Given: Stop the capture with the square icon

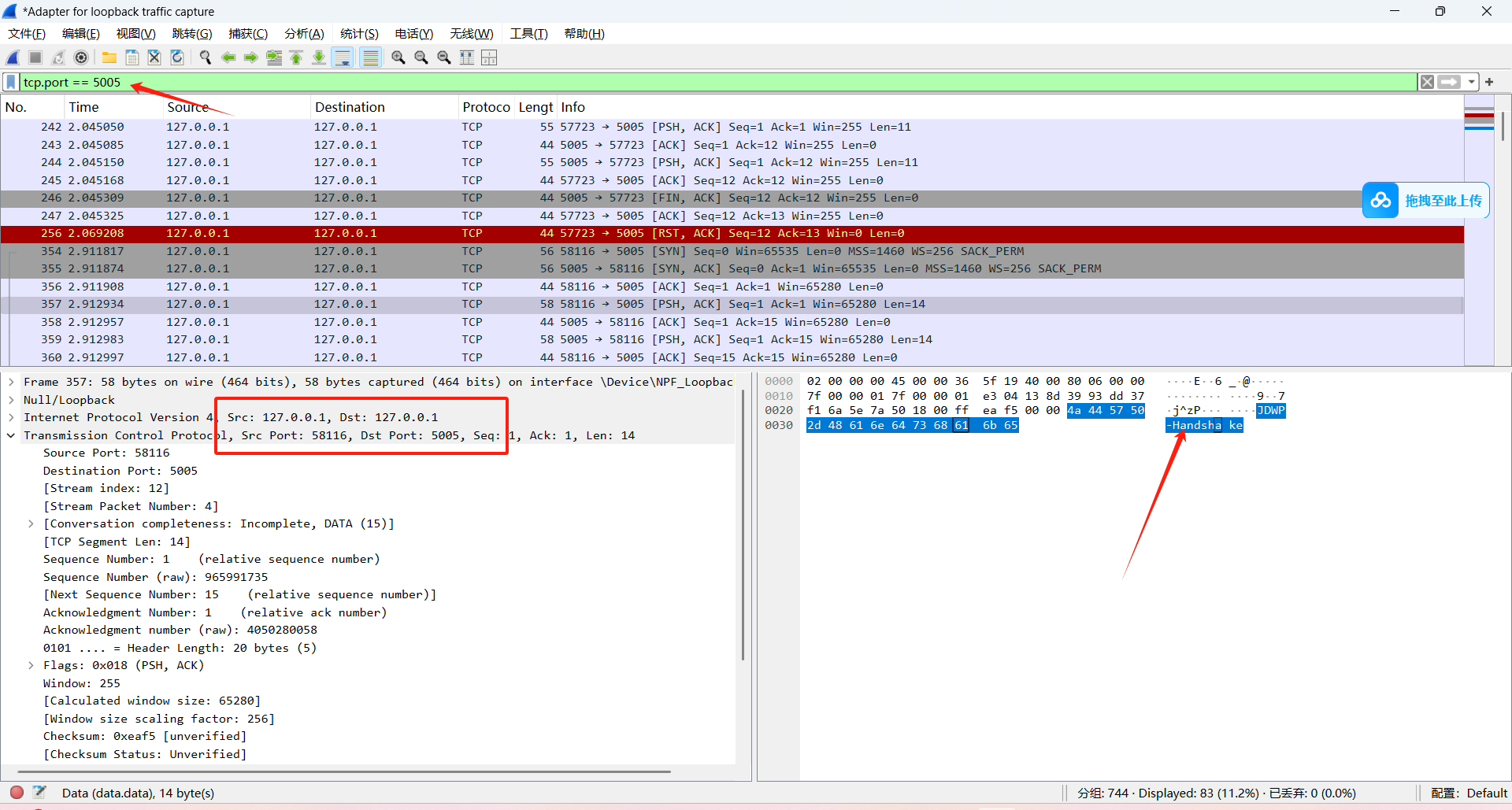Looking at the screenshot, I should click(35, 57).
